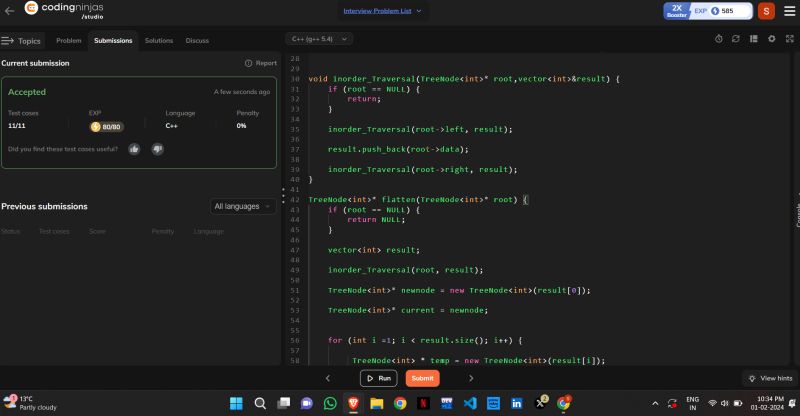Switch to the Problem tab
The image size is (800, 416).
69,41
